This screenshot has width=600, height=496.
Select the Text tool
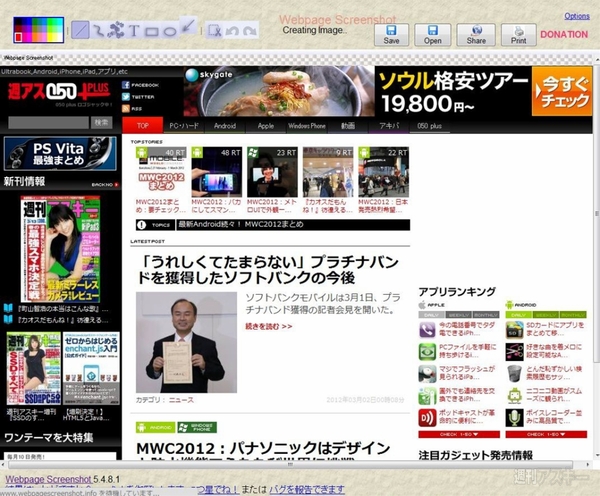(134, 31)
